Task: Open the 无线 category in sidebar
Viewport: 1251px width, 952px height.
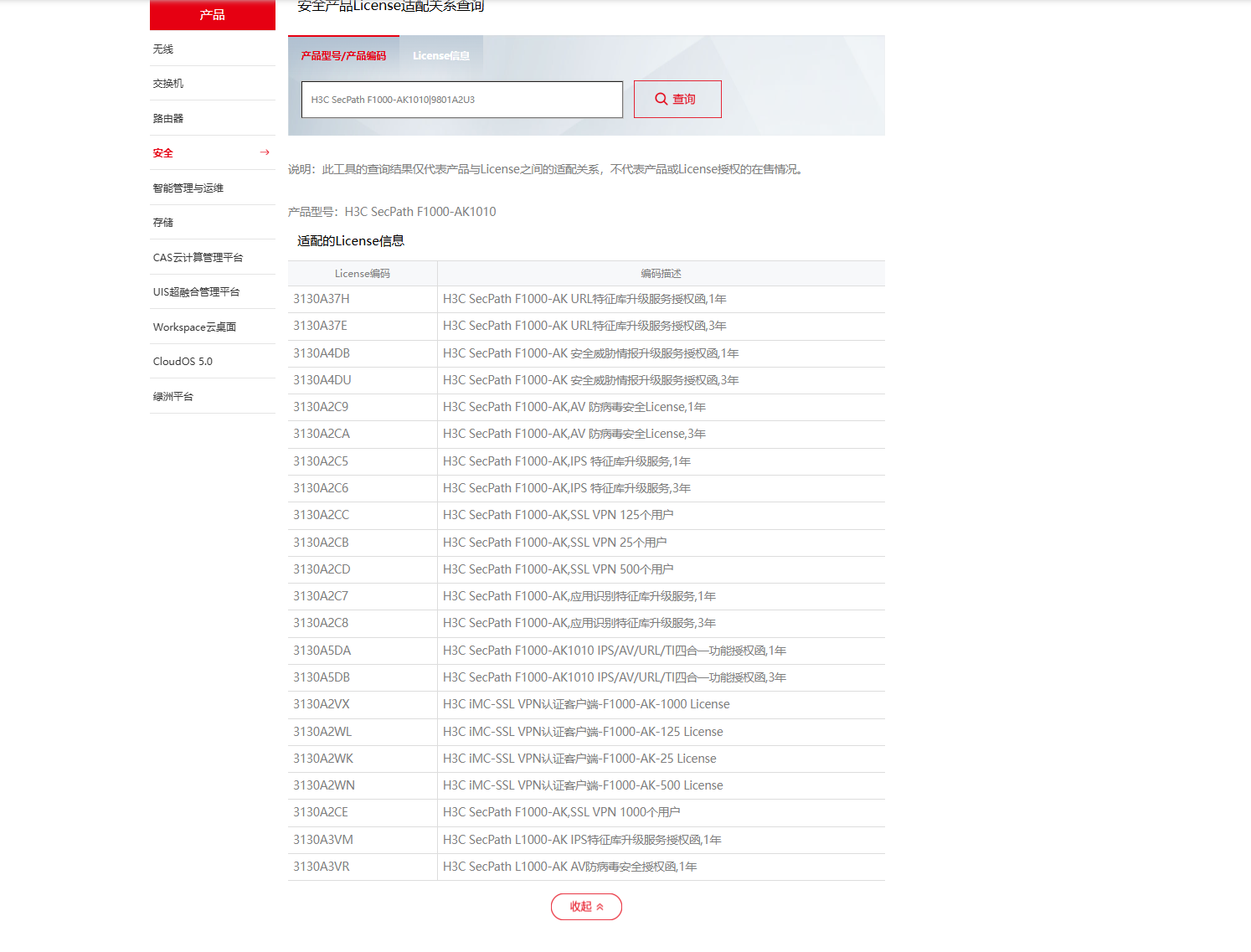Action: point(163,49)
